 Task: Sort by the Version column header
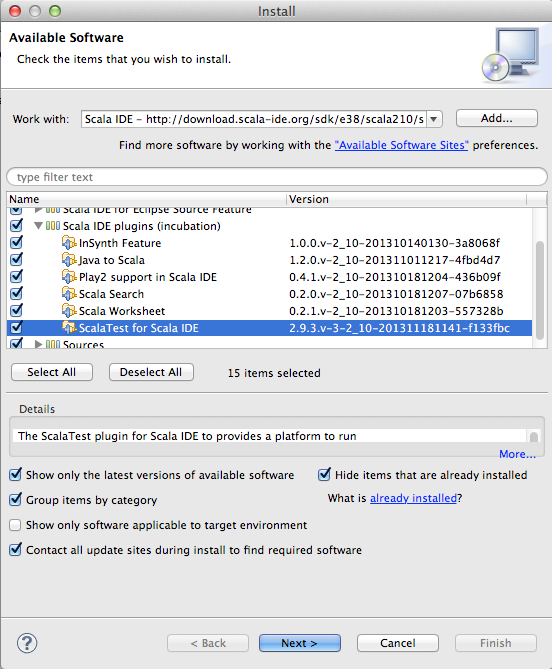[407, 199]
